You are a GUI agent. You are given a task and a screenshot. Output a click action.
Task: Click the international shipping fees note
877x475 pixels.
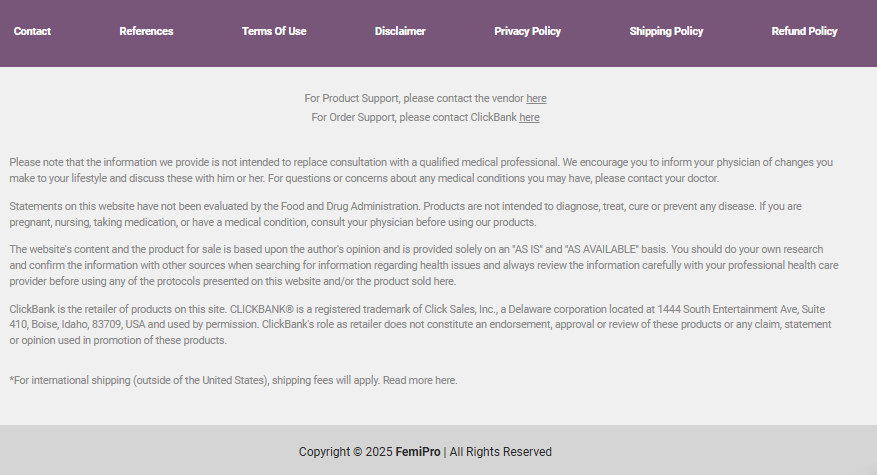click(x=233, y=380)
